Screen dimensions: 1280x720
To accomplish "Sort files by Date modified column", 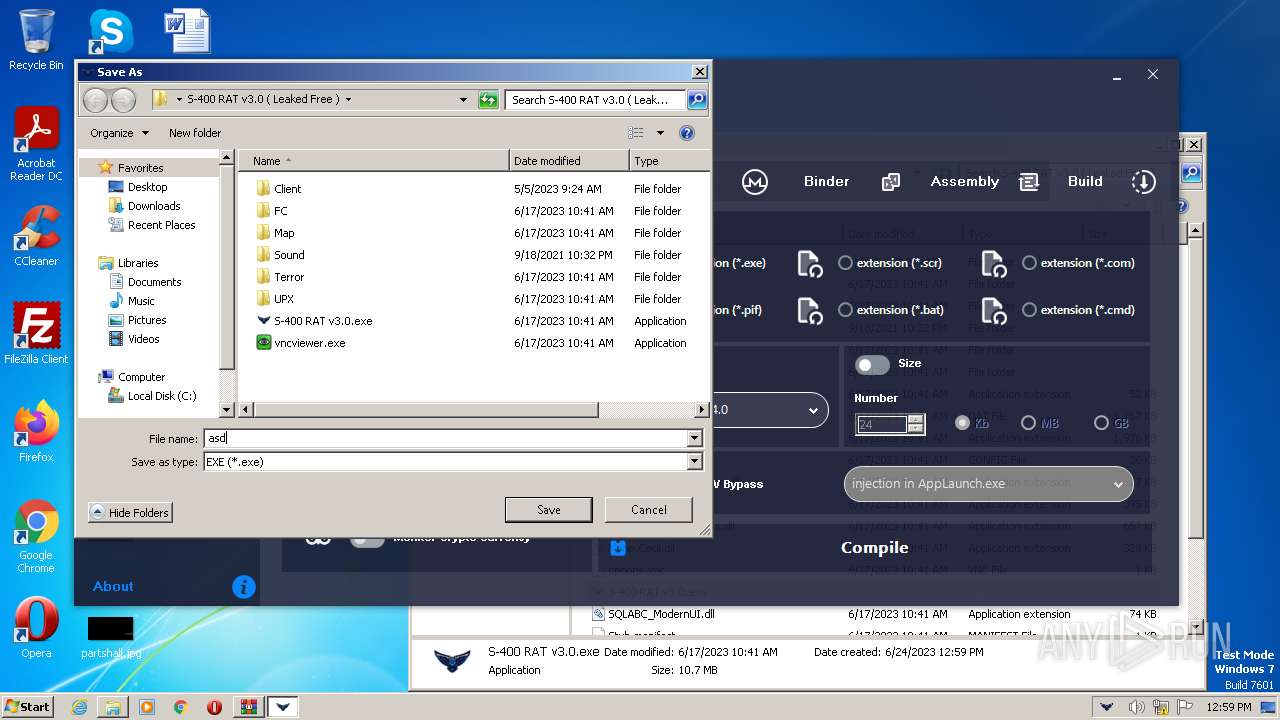I will pyautogui.click(x=569, y=161).
